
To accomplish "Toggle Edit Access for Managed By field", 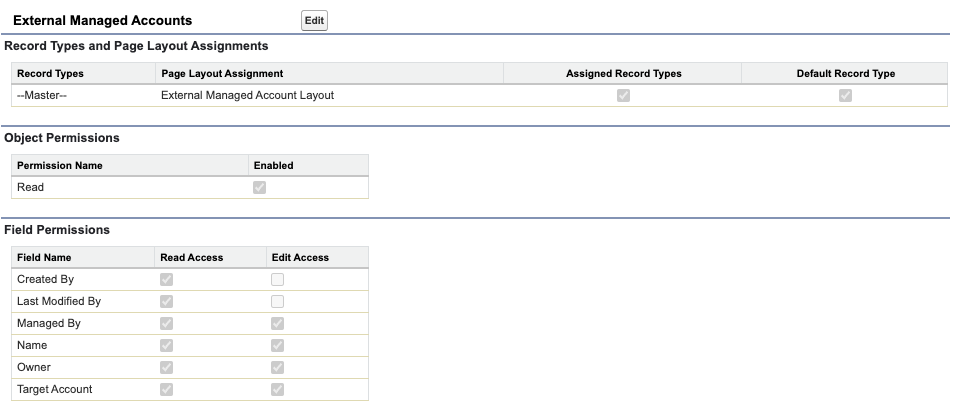I will click(x=278, y=324).
